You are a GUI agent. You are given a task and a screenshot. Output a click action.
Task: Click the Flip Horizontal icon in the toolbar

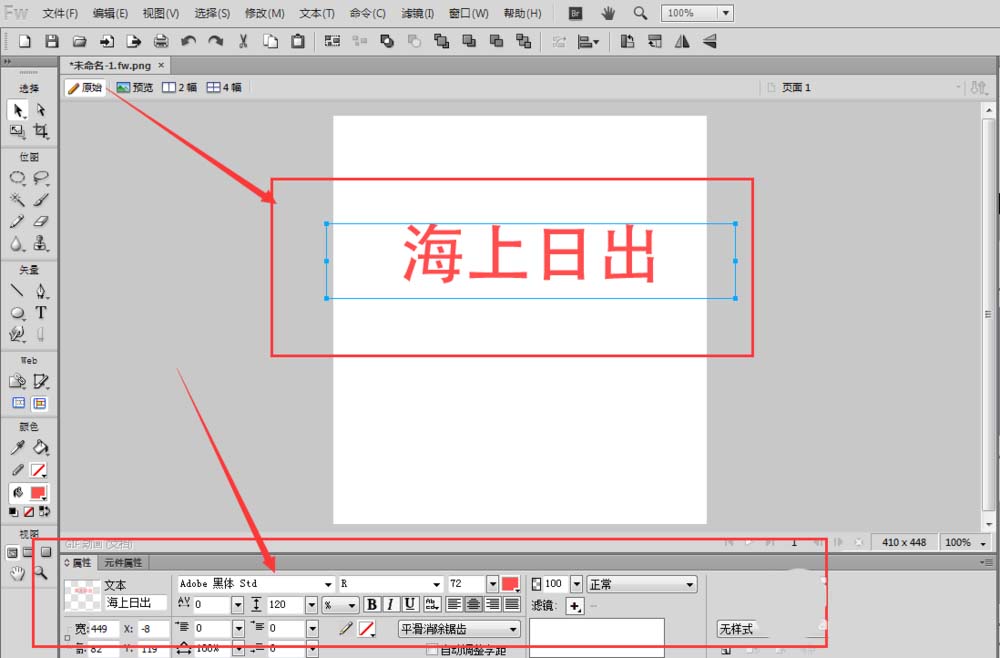pos(682,41)
